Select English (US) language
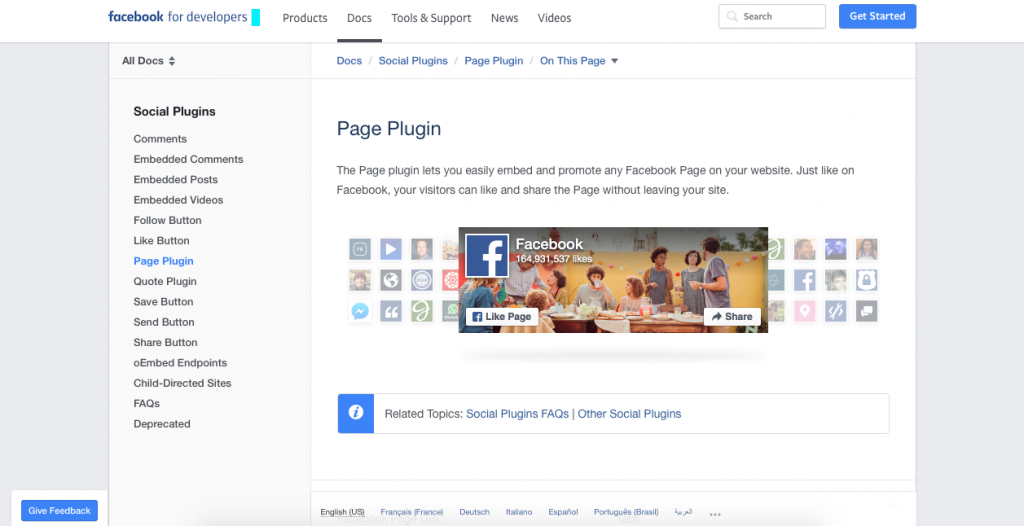The image size is (1024, 526). point(342,512)
